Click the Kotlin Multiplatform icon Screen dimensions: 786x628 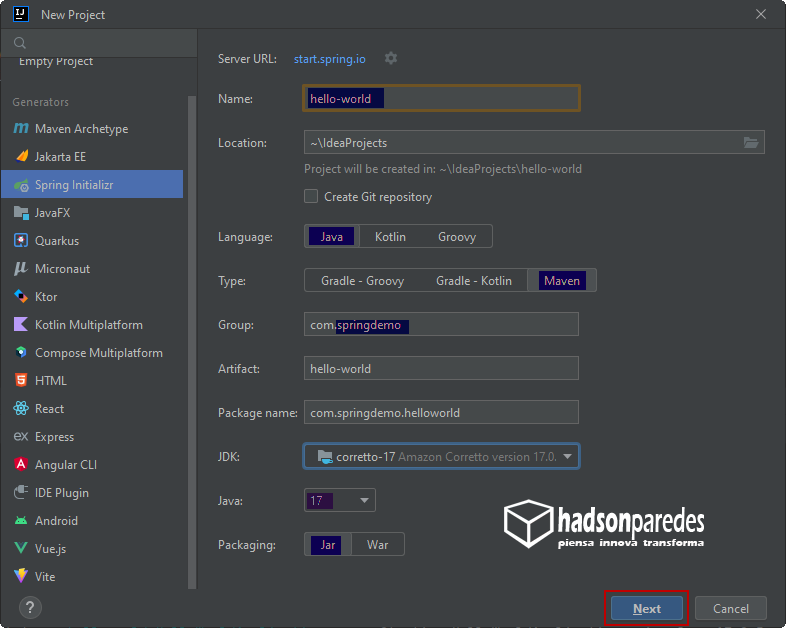point(21,324)
